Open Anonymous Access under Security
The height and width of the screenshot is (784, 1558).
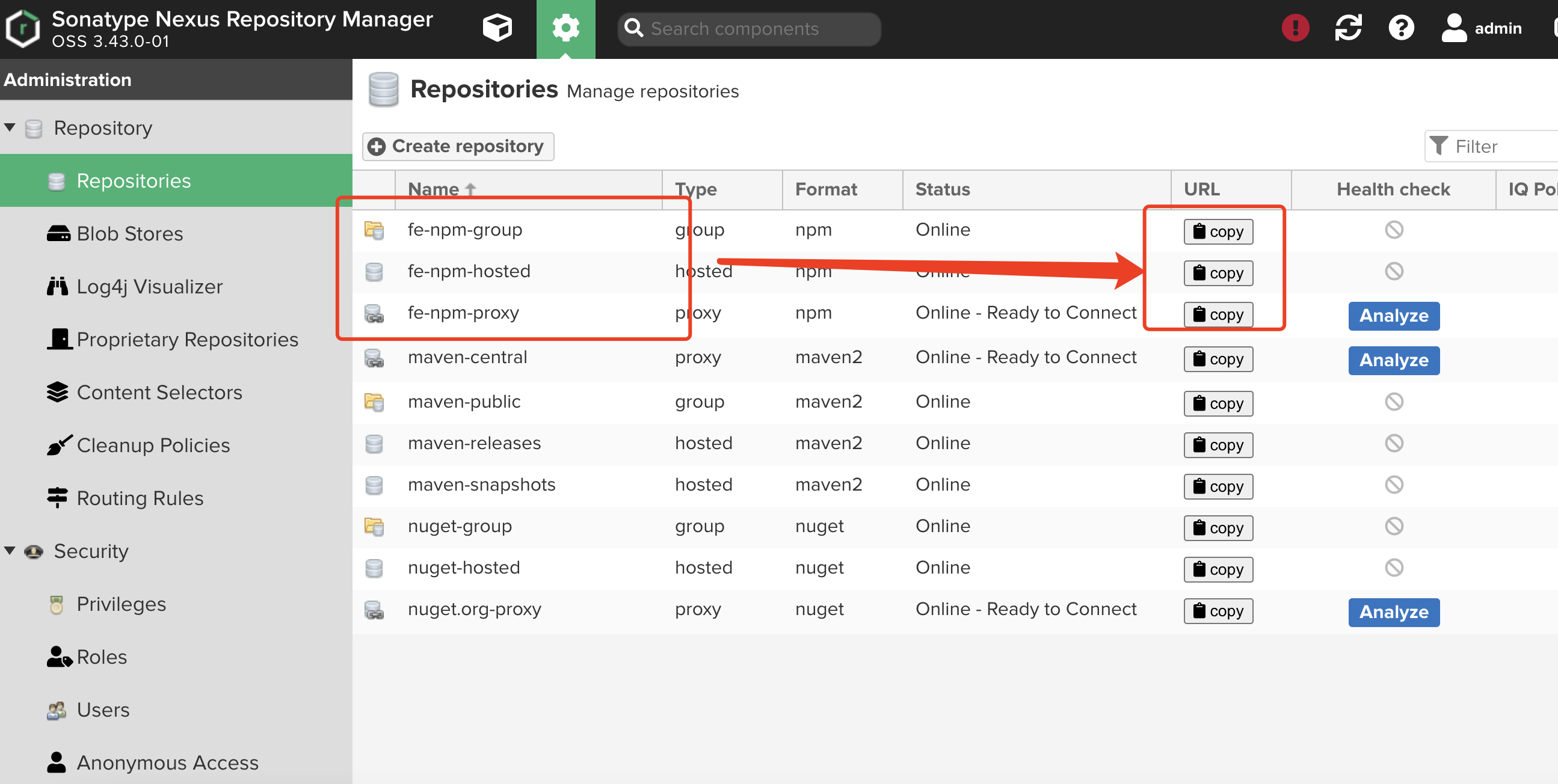point(176,762)
